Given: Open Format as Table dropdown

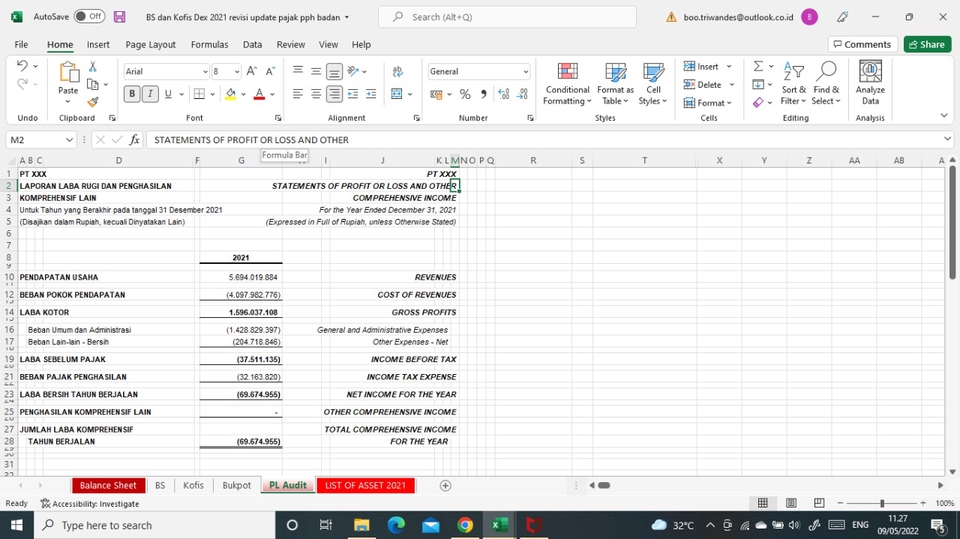Looking at the screenshot, I should point(615,83).
